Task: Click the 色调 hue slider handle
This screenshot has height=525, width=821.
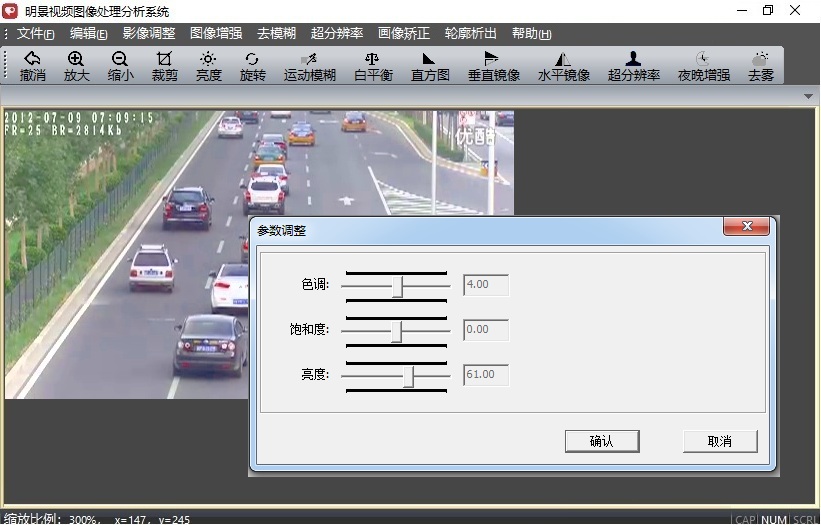Action: point(398,286)
